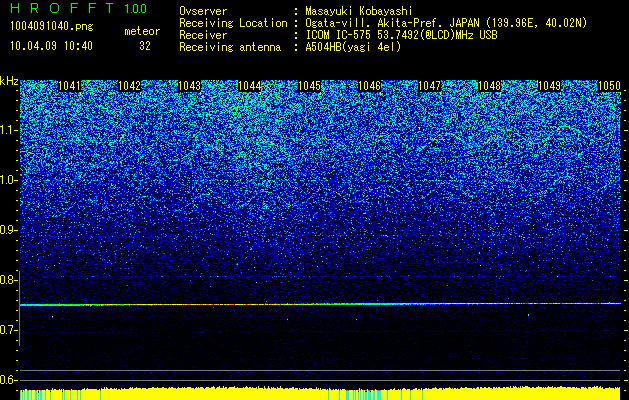Select the 1044 time marker label
Viewport: 629px width, 400px height.
click(x=250, y=86)
